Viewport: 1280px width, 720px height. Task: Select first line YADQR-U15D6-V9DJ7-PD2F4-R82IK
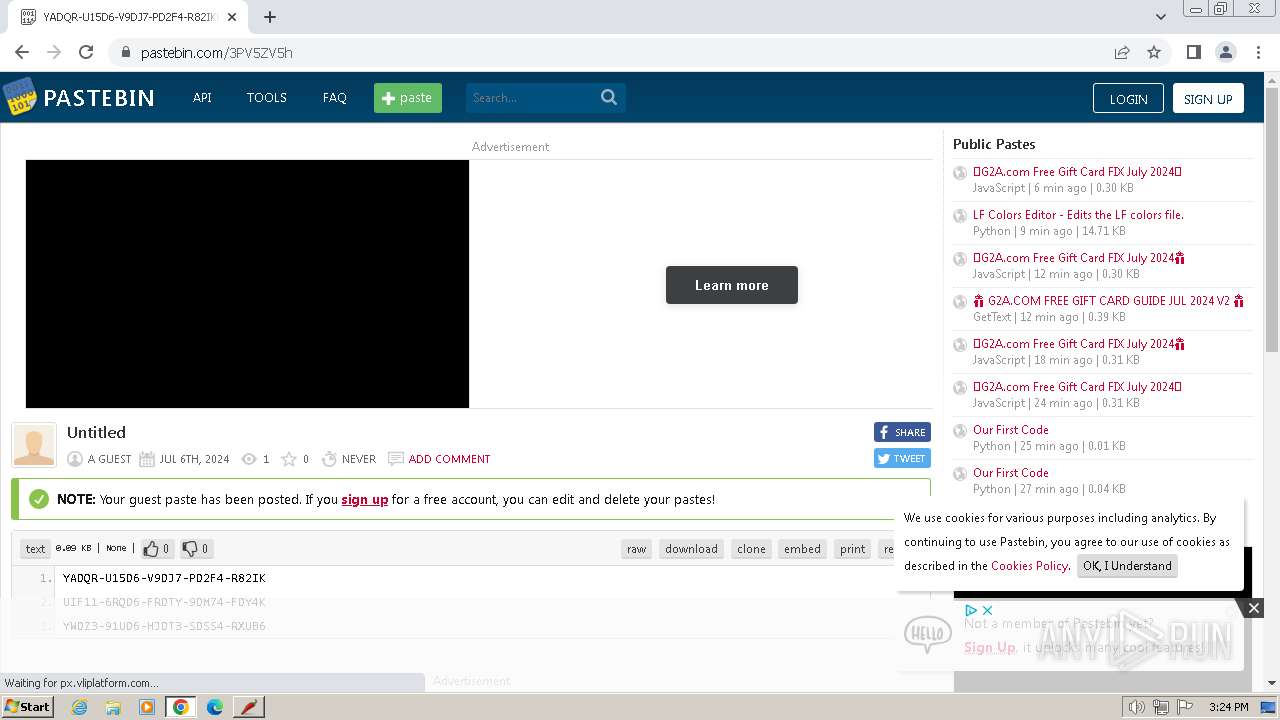point(164,578)
